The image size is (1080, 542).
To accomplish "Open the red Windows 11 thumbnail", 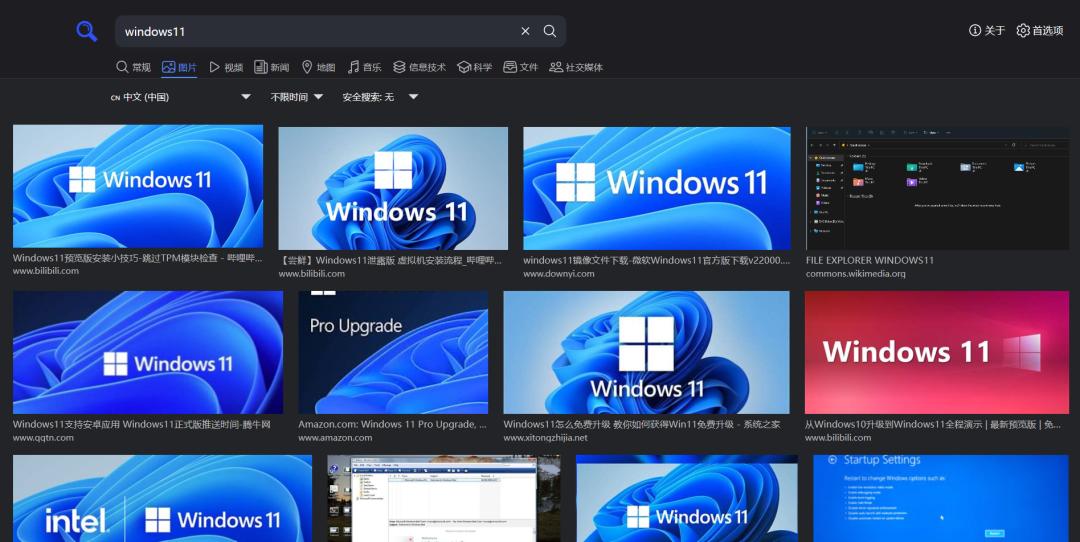I will [937, 352].
